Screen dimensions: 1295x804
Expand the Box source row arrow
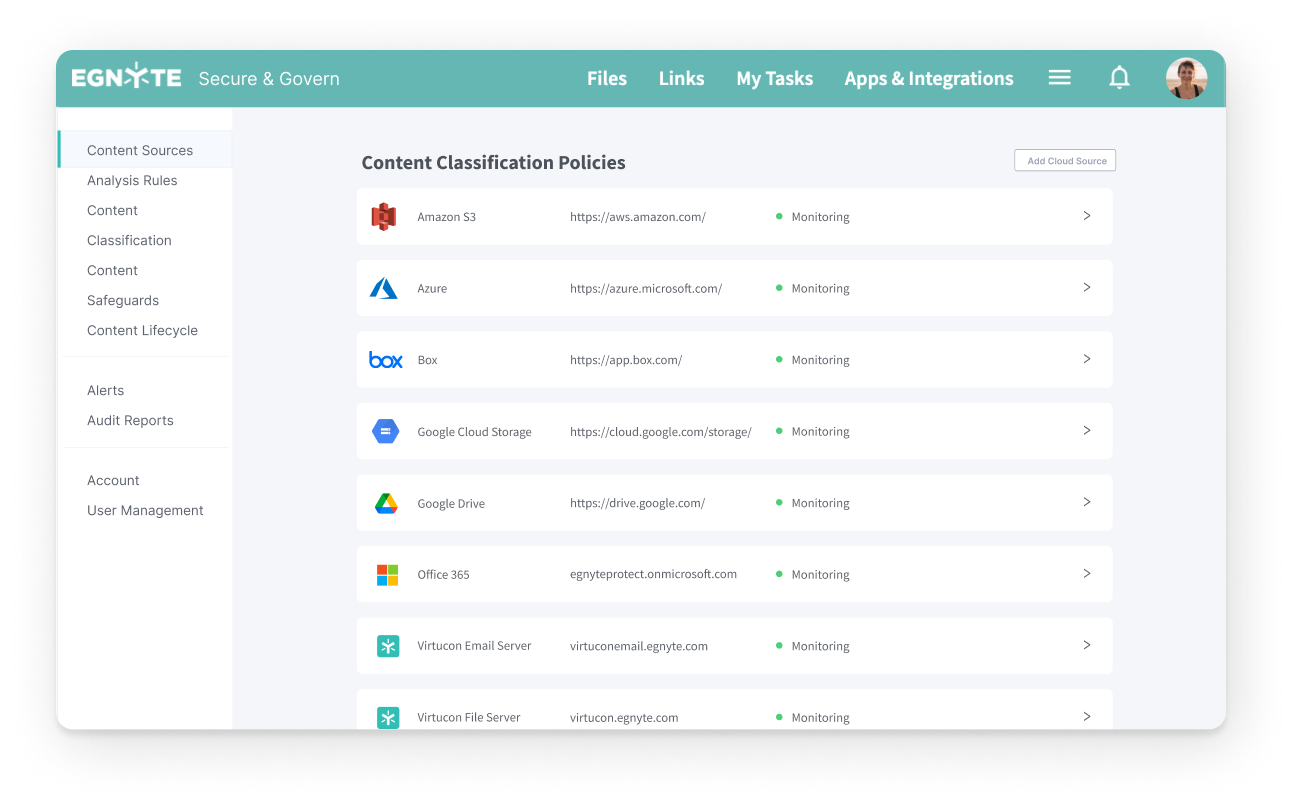tap(1086, 359)
